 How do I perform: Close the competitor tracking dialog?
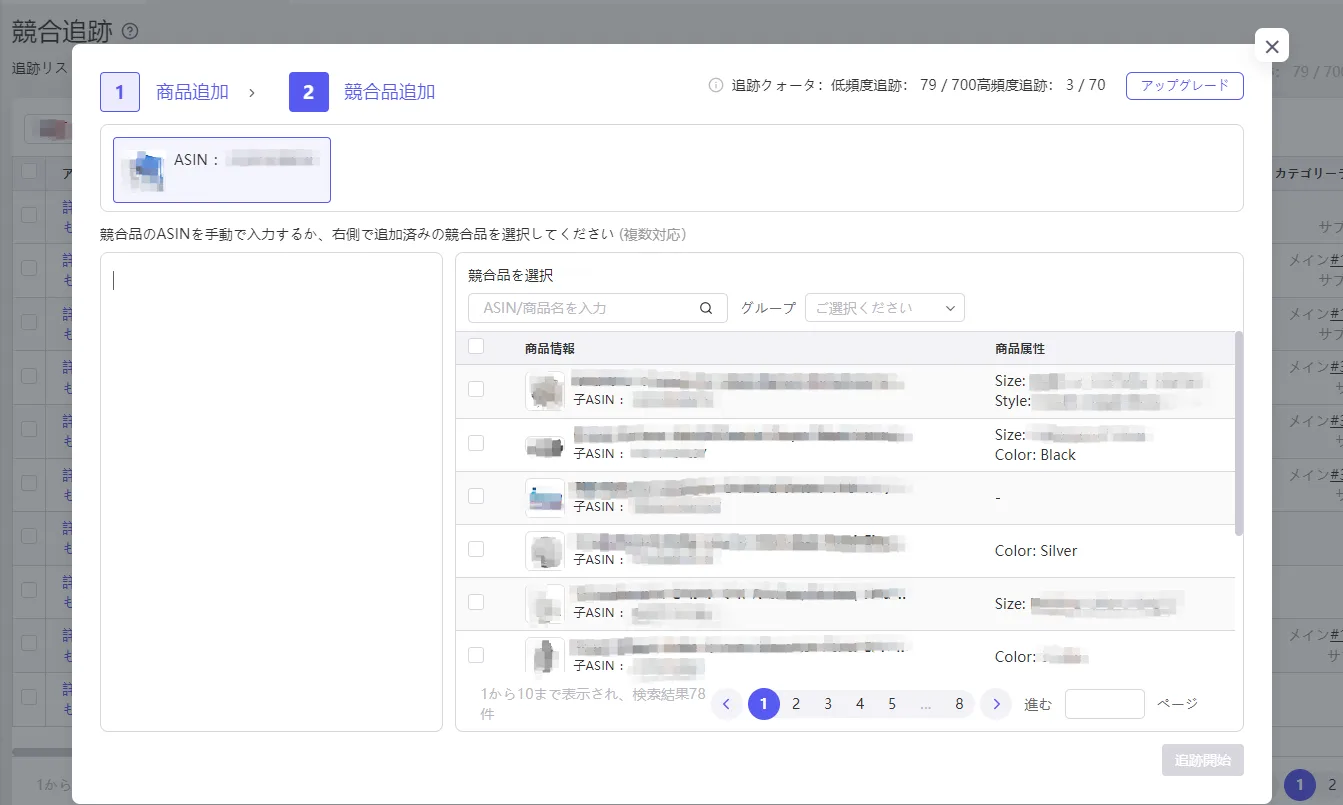pyautogui.click(x=1272, y=46)
